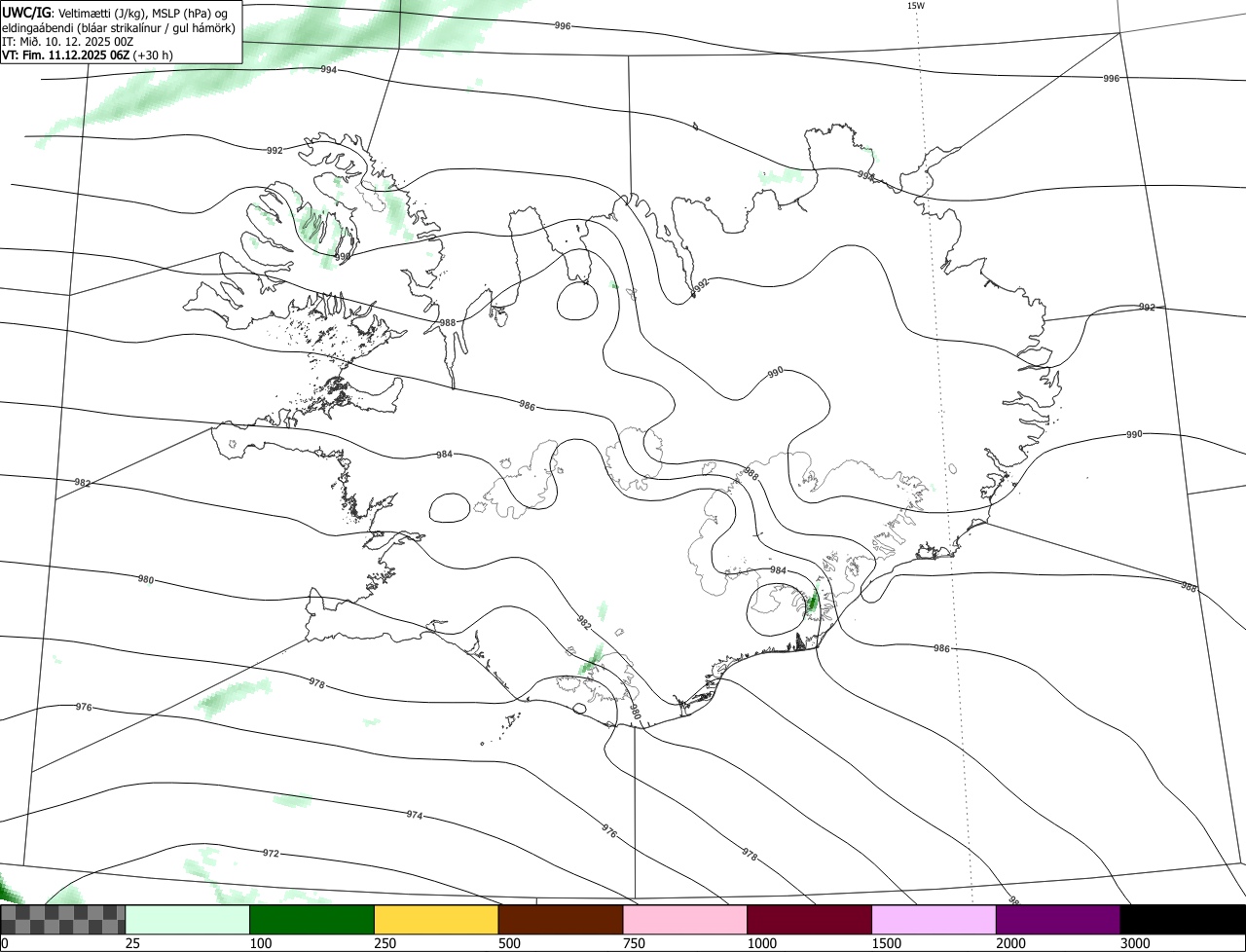Image resolution: width=1246 pixels, height=952 pixels.
Task: Select the "972" isobar label
Action: click(x=271, y=854)
